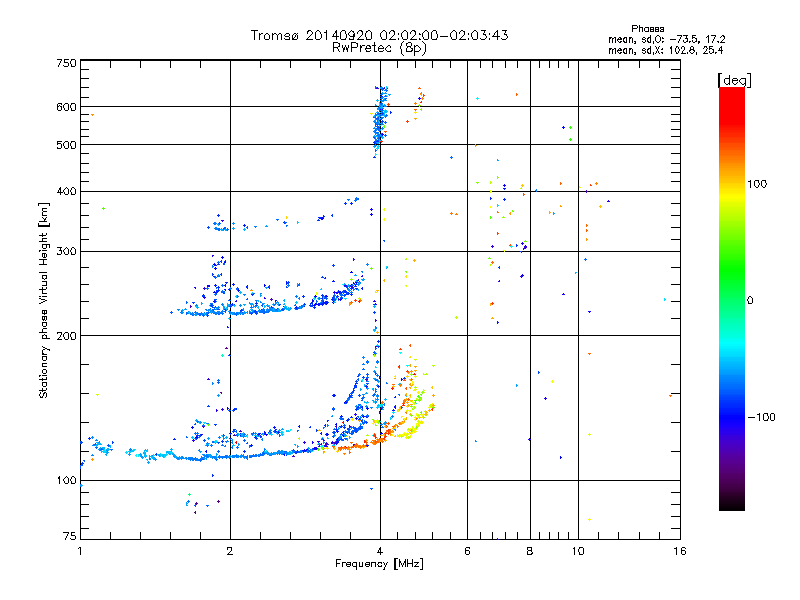Click the "RwPretec (8p)" subtitle
Image resolution: width=800 pixels, height=600 pixels.
coord(379,48)
